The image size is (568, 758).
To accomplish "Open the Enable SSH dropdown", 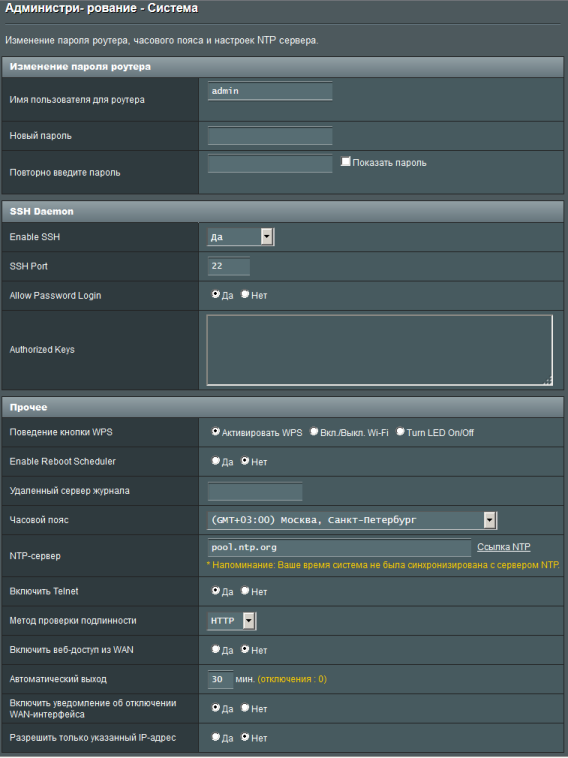I will click(241, 237).
